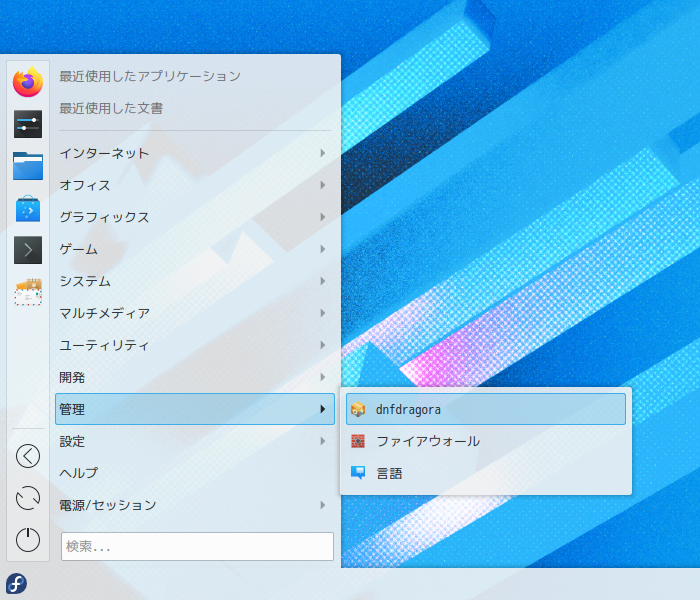Image resolution: width=700 pixels, height=600 pixels.
Task: Click the language speech bubble icon
Action: tap(358, 473)
